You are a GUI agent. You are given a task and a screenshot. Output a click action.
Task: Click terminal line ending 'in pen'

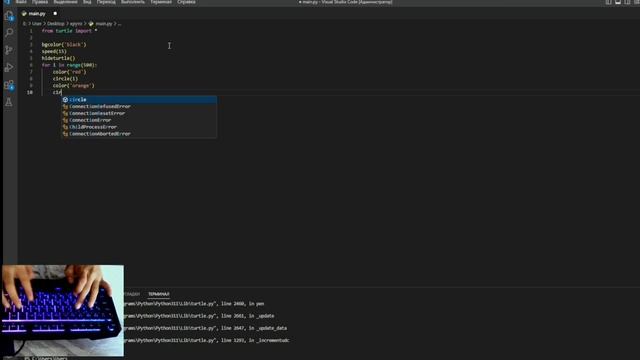pyautogui.click(x=194, y=304)
